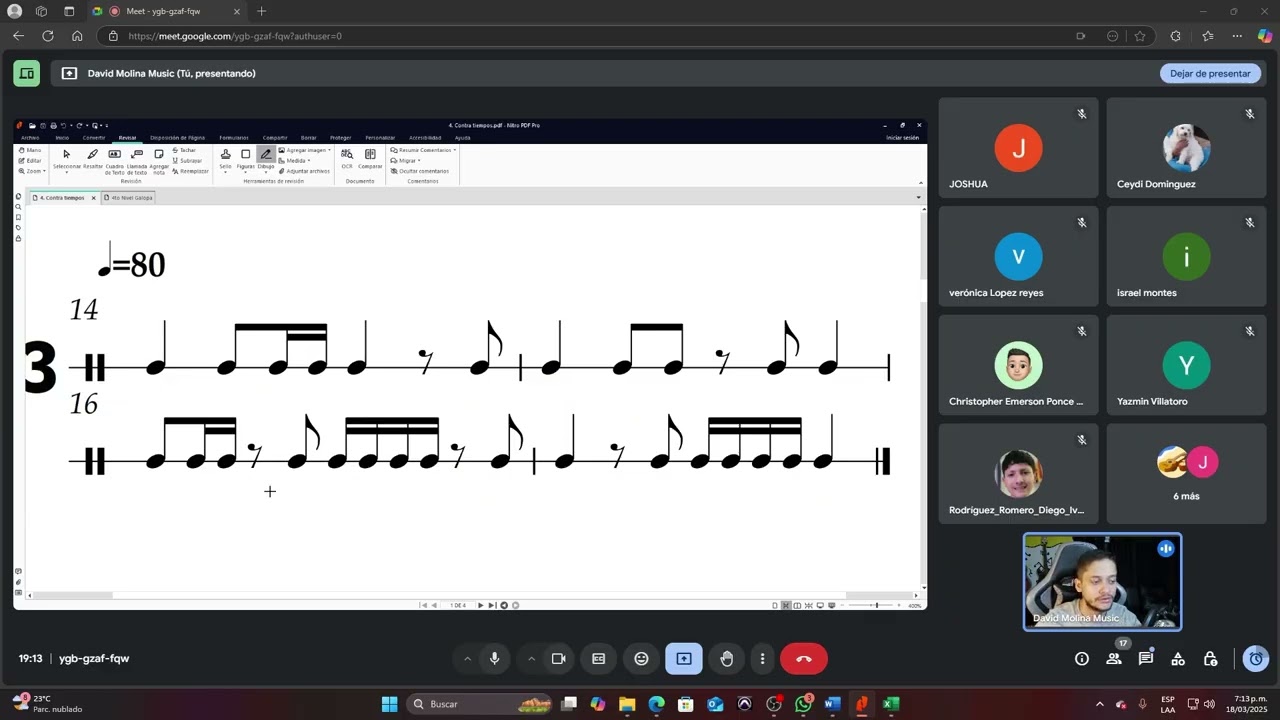Screen dimensions: 1280x720
Task: Run the OCR tool
Action: [347, 159]
